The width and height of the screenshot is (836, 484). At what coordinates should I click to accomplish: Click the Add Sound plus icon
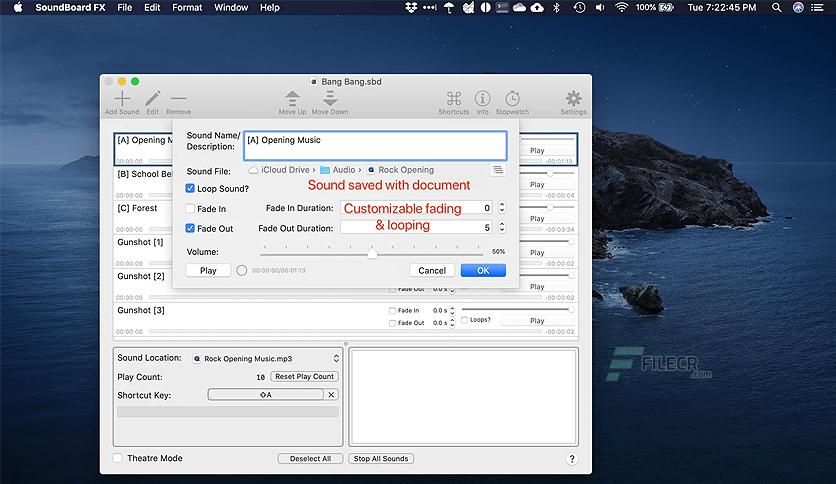pos(122,99)
